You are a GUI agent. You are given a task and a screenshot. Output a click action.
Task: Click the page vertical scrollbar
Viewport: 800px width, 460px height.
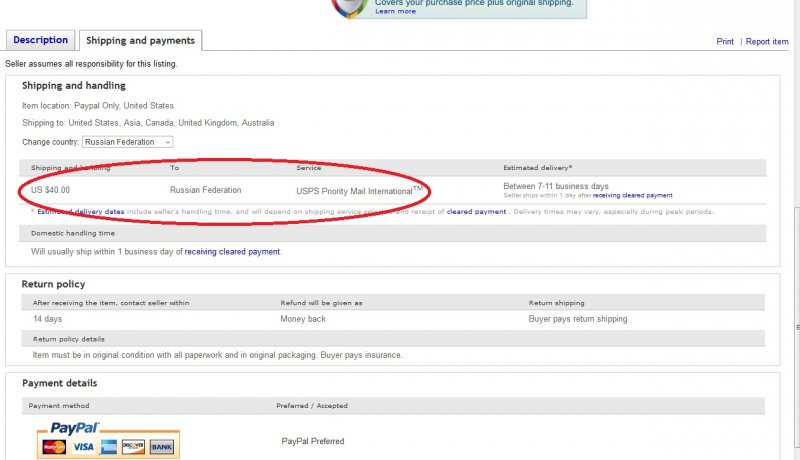point(796,326)
